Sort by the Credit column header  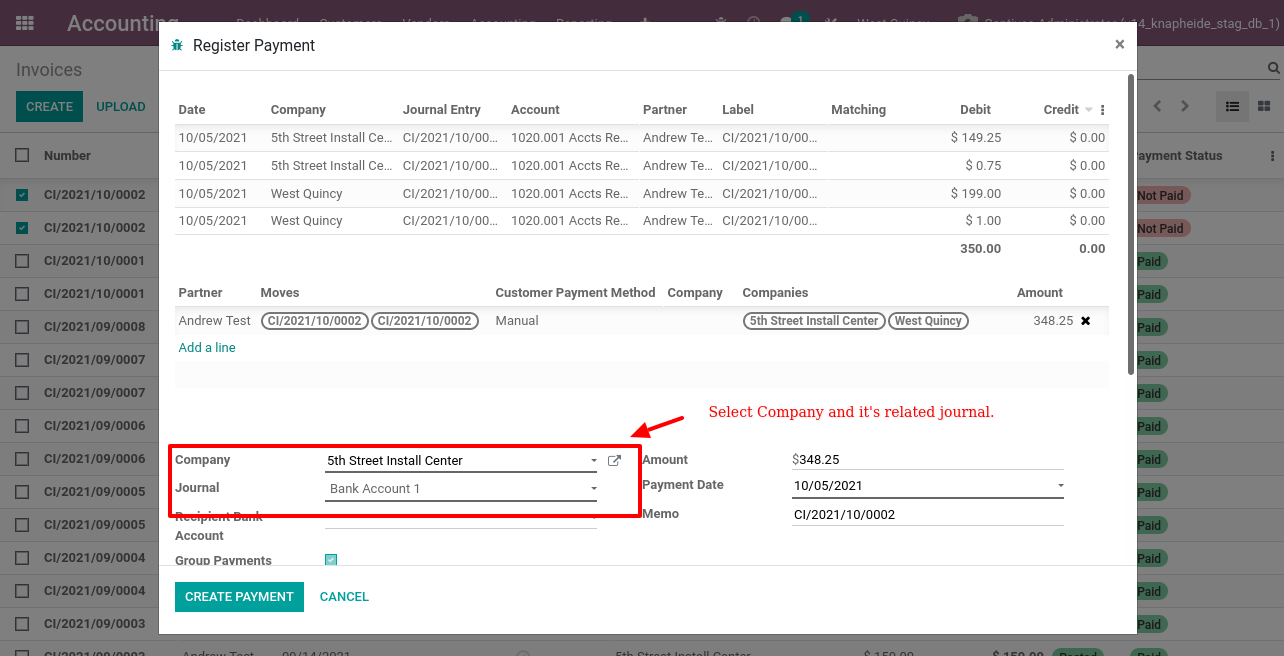click(x=1061, y=110)
